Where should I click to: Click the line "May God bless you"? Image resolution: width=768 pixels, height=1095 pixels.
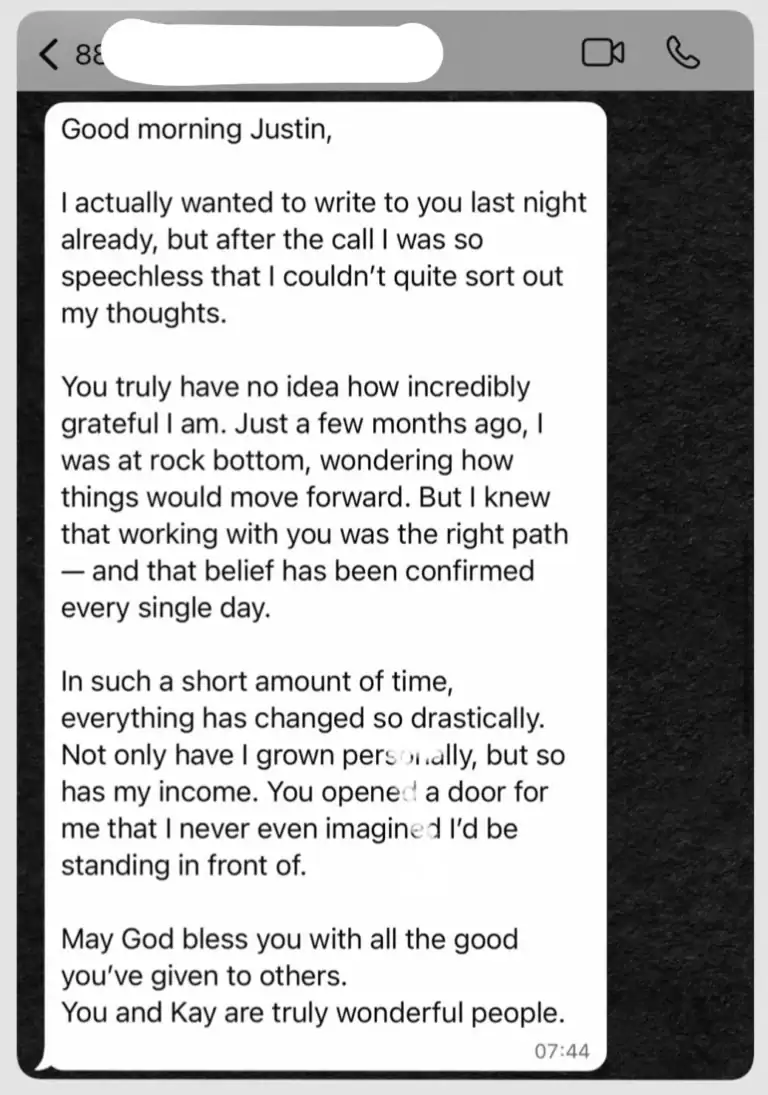tap(290, 940)
